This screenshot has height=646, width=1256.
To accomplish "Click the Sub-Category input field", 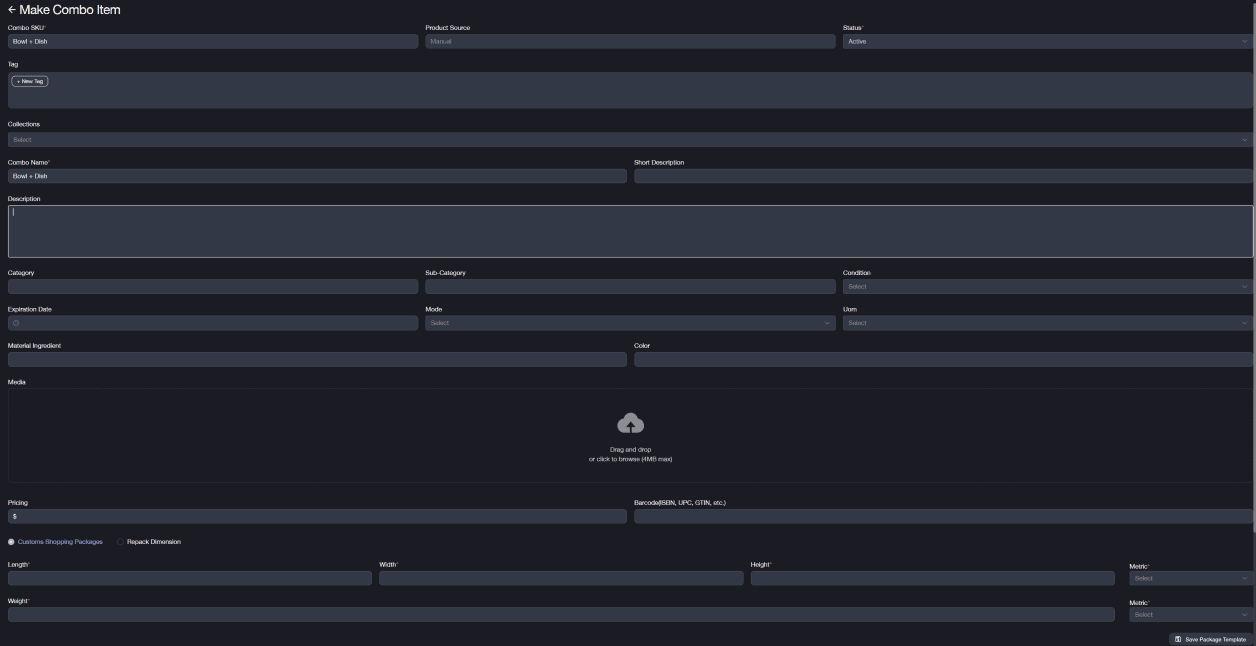I will click(630, 287).
